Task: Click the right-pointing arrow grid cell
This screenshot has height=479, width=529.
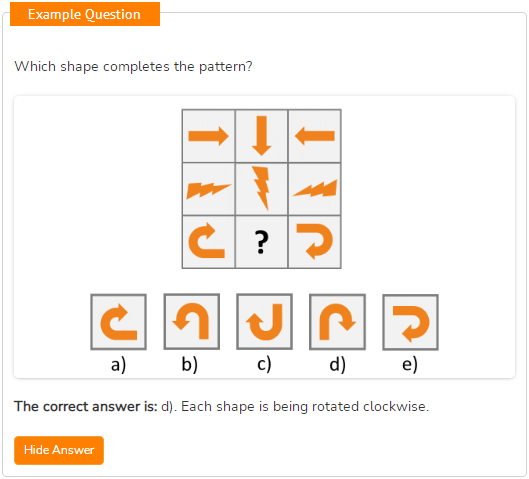Action: [208, 136]
